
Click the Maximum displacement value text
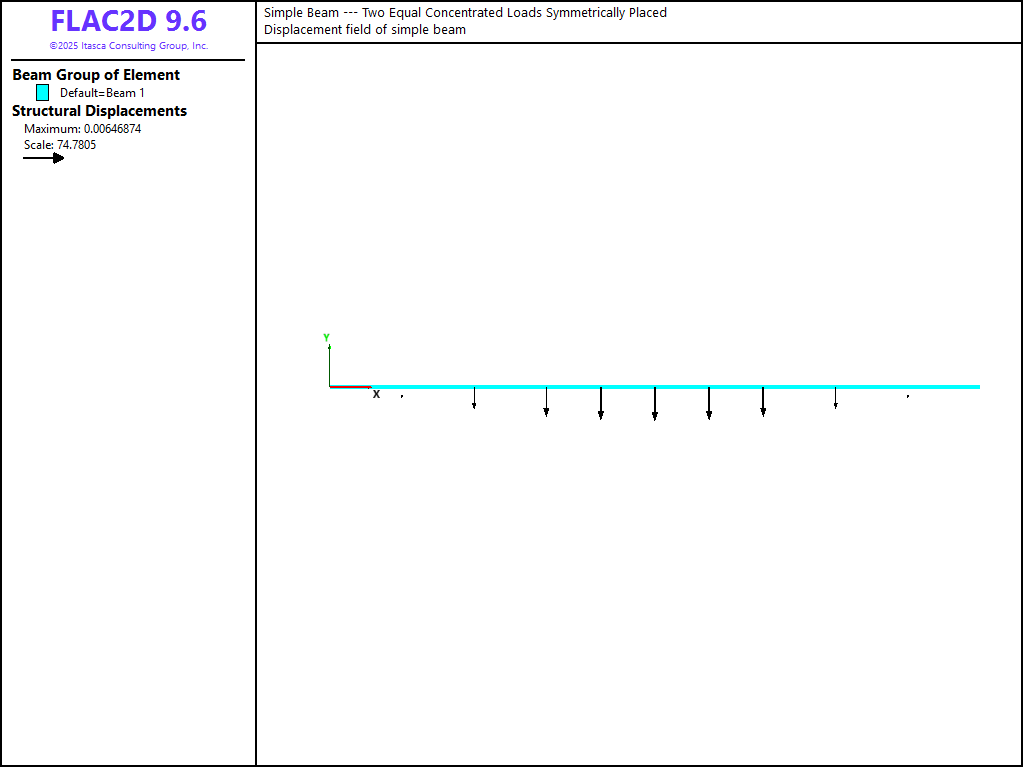pos(82,129)
